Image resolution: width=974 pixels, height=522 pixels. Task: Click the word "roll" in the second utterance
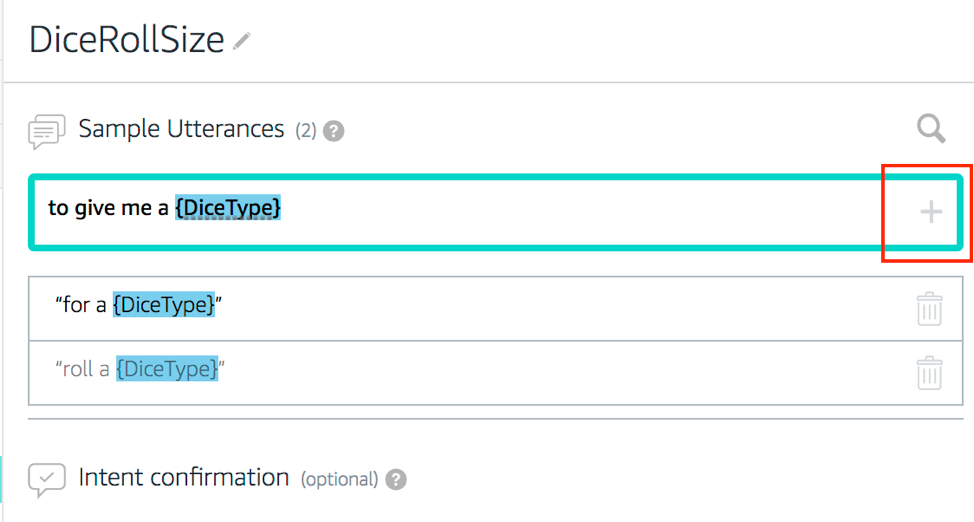pyautogui.click(x=78, y=368)
